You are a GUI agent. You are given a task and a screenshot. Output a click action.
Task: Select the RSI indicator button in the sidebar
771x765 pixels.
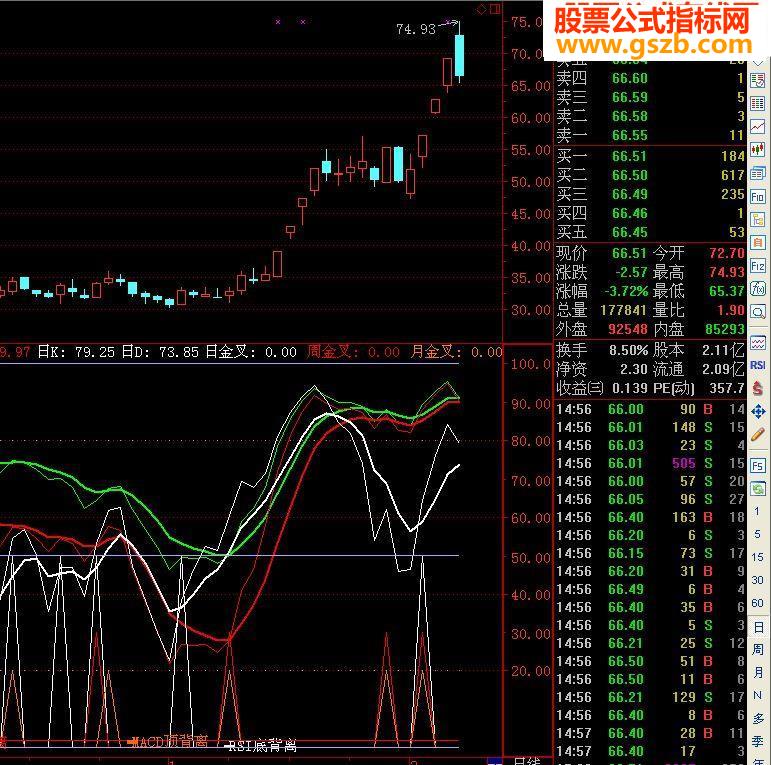tap(758, 365)
